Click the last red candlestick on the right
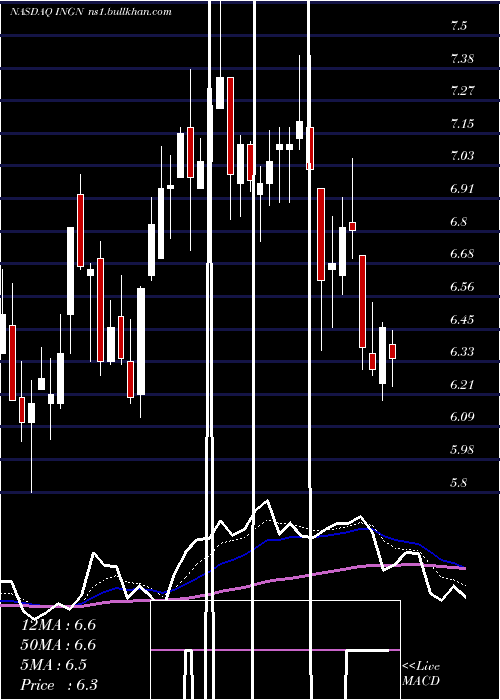Viewport: 500px width, 700px height. [392, 351]
